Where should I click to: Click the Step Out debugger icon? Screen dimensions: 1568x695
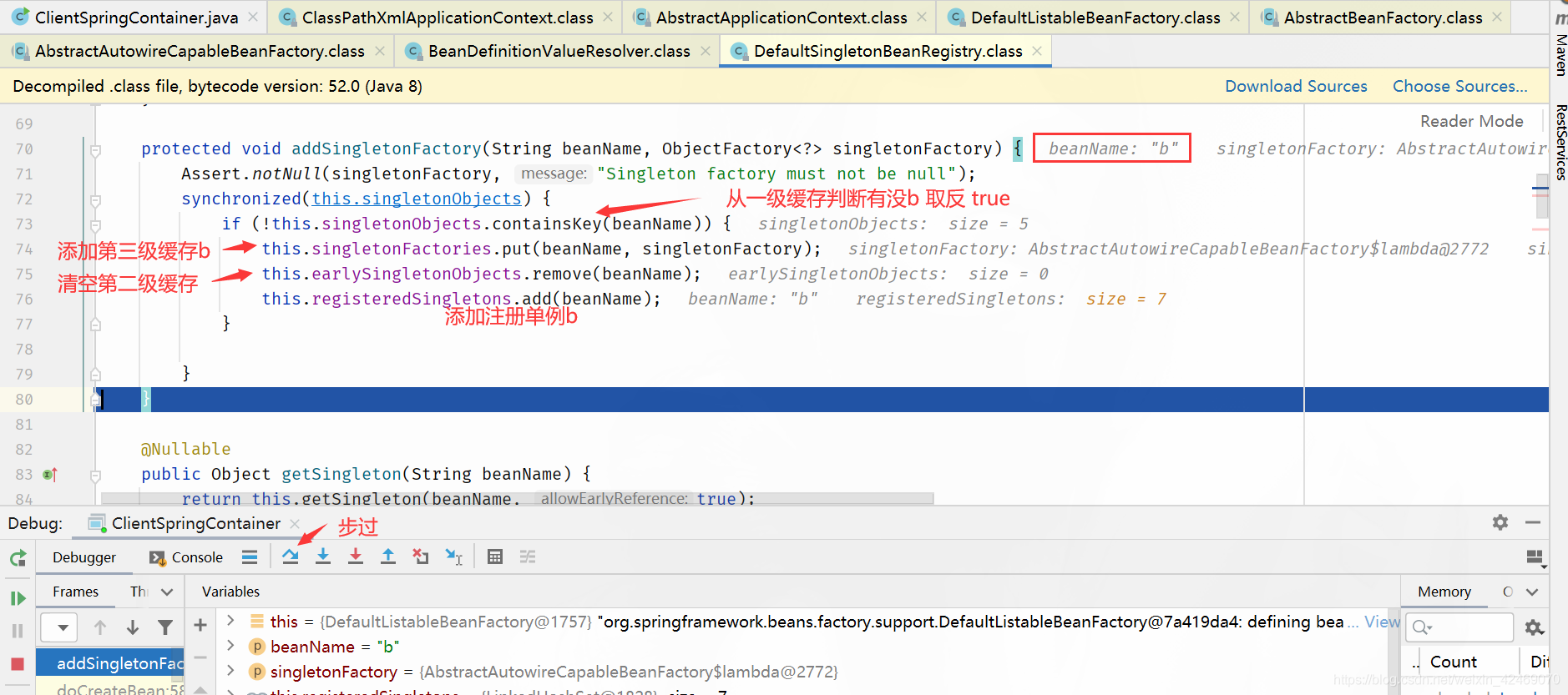(x=388, y=557)
